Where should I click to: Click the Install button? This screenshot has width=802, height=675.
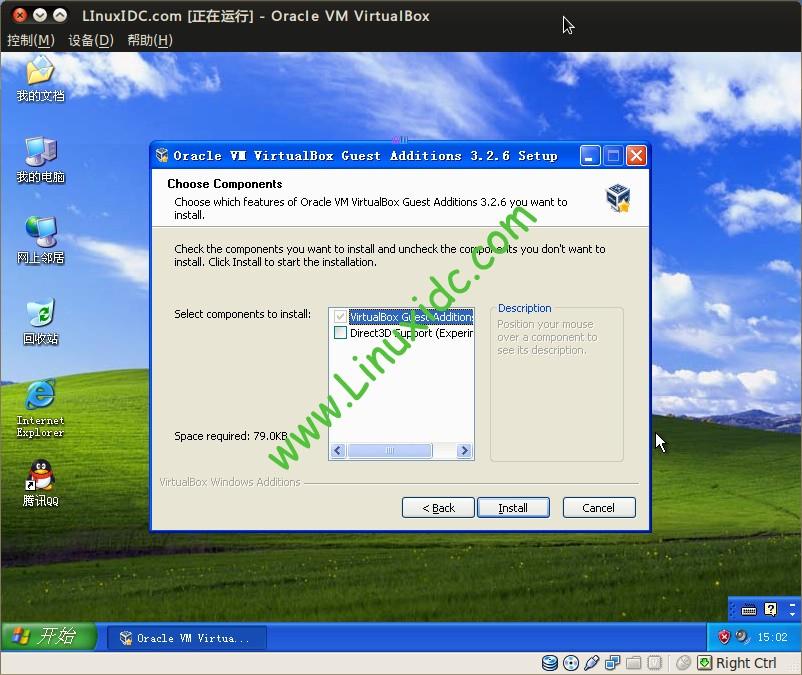[x=513, y=508]
